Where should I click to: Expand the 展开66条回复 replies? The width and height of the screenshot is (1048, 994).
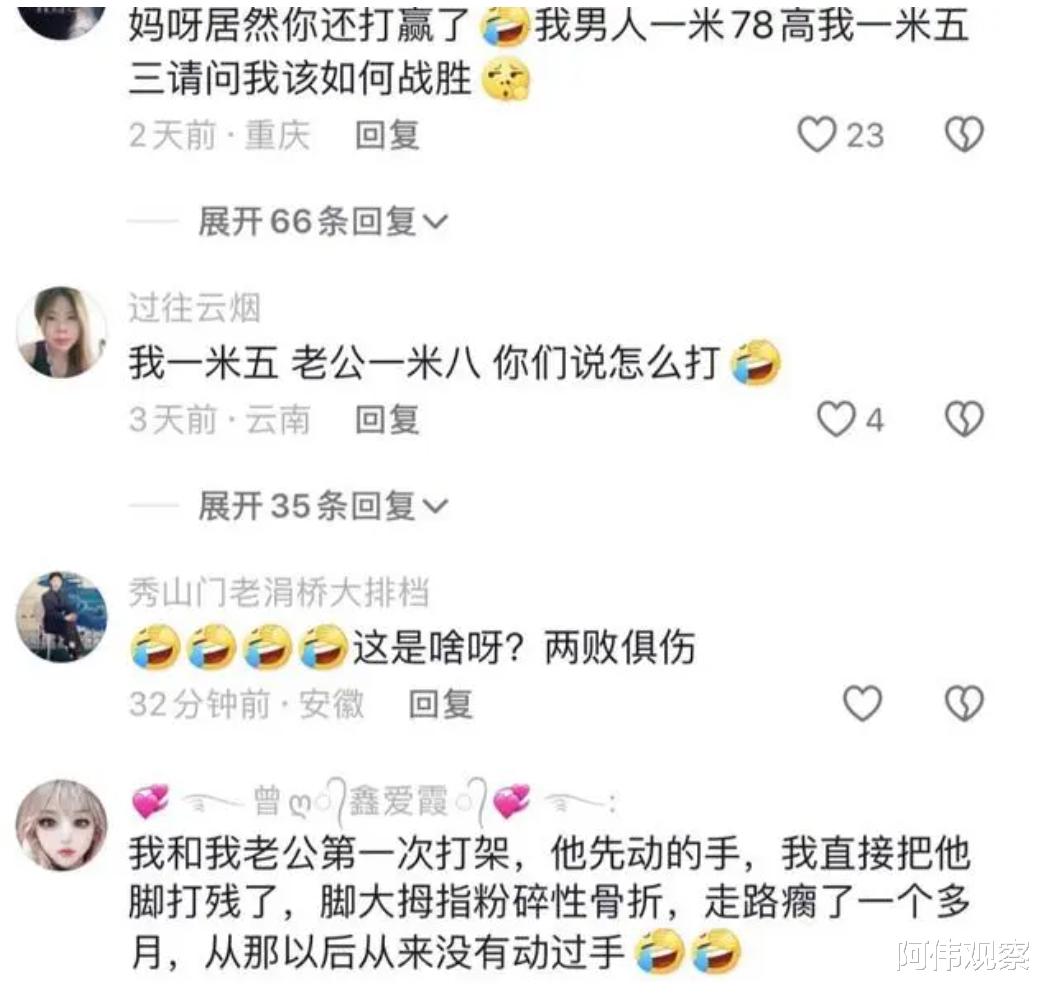(323, 221)
